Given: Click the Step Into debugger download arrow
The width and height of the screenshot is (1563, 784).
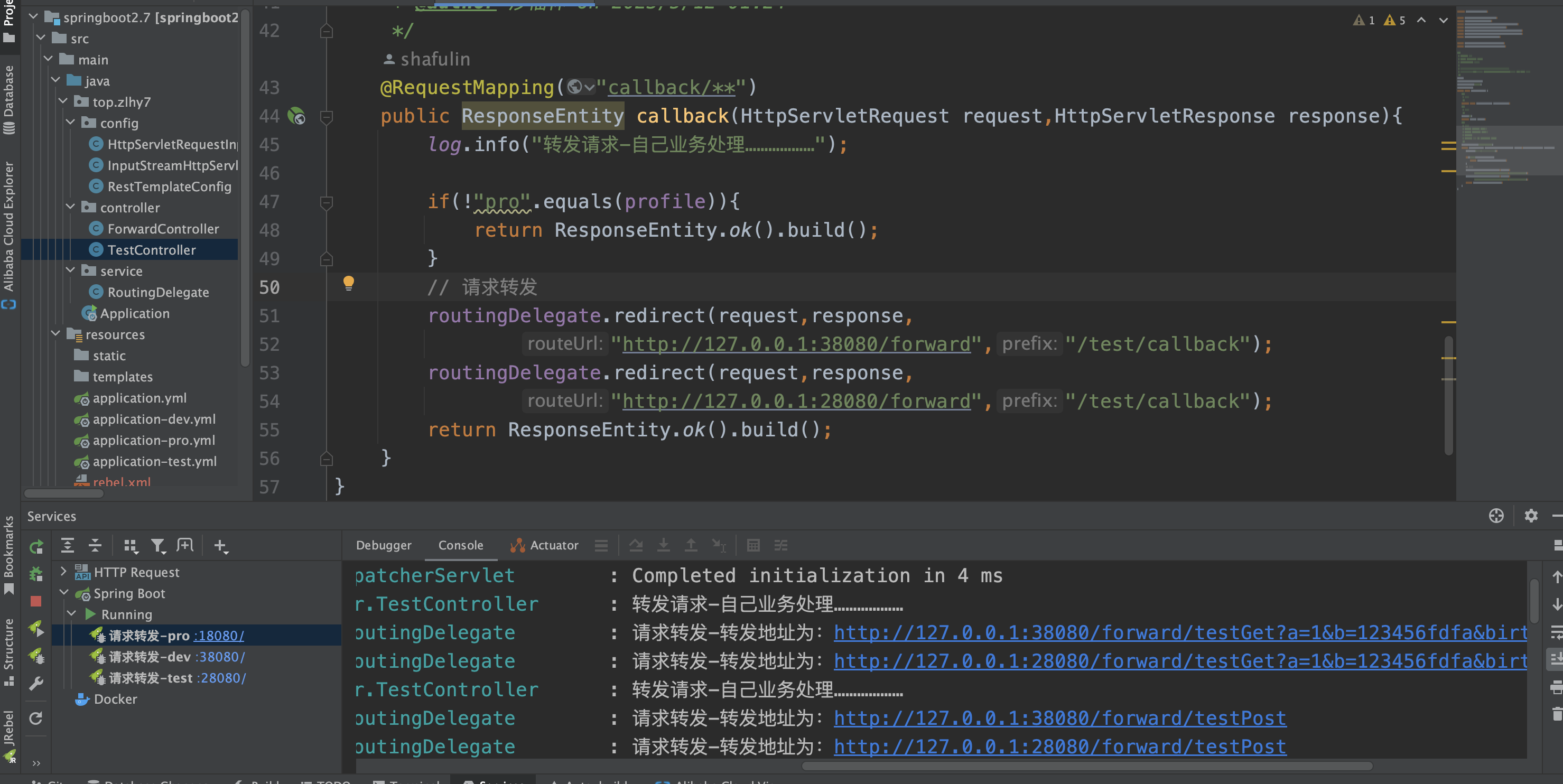Looking at the screenshot, I should click(x=664, y=546).
